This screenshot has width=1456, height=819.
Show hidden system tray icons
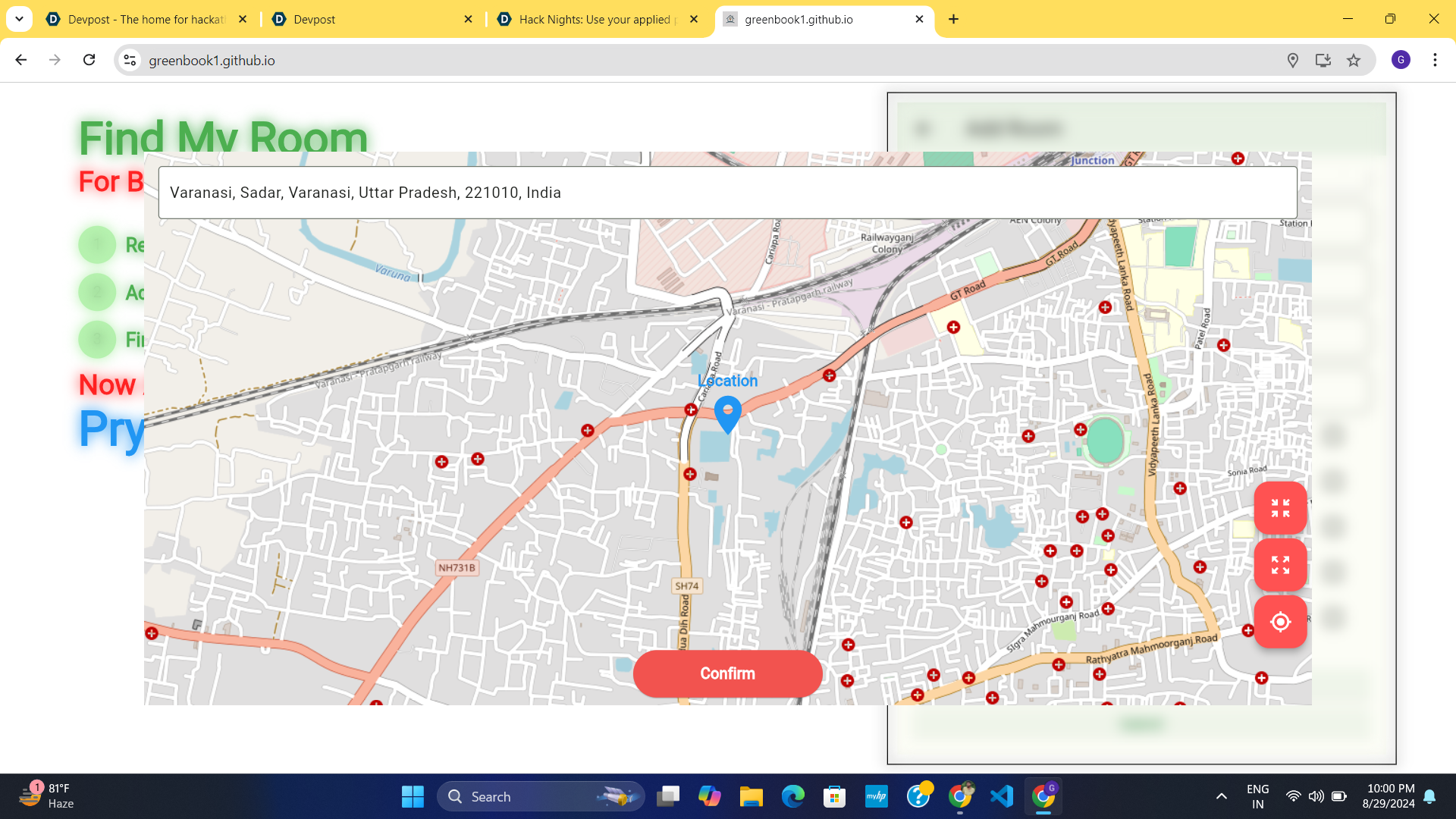point(1221,796)
